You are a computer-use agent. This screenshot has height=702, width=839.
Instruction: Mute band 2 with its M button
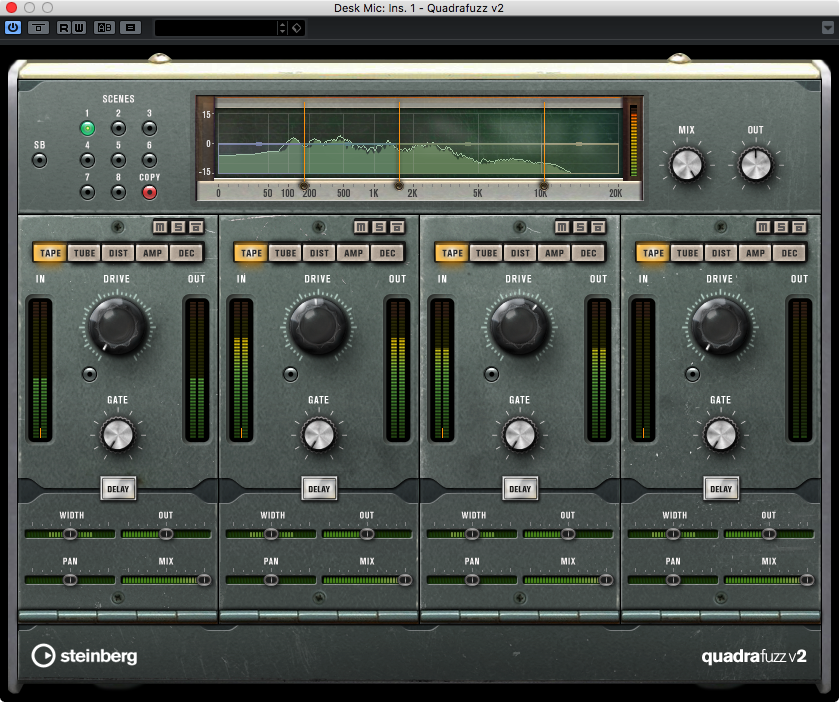pyautogui.click(x=361, y=227)
